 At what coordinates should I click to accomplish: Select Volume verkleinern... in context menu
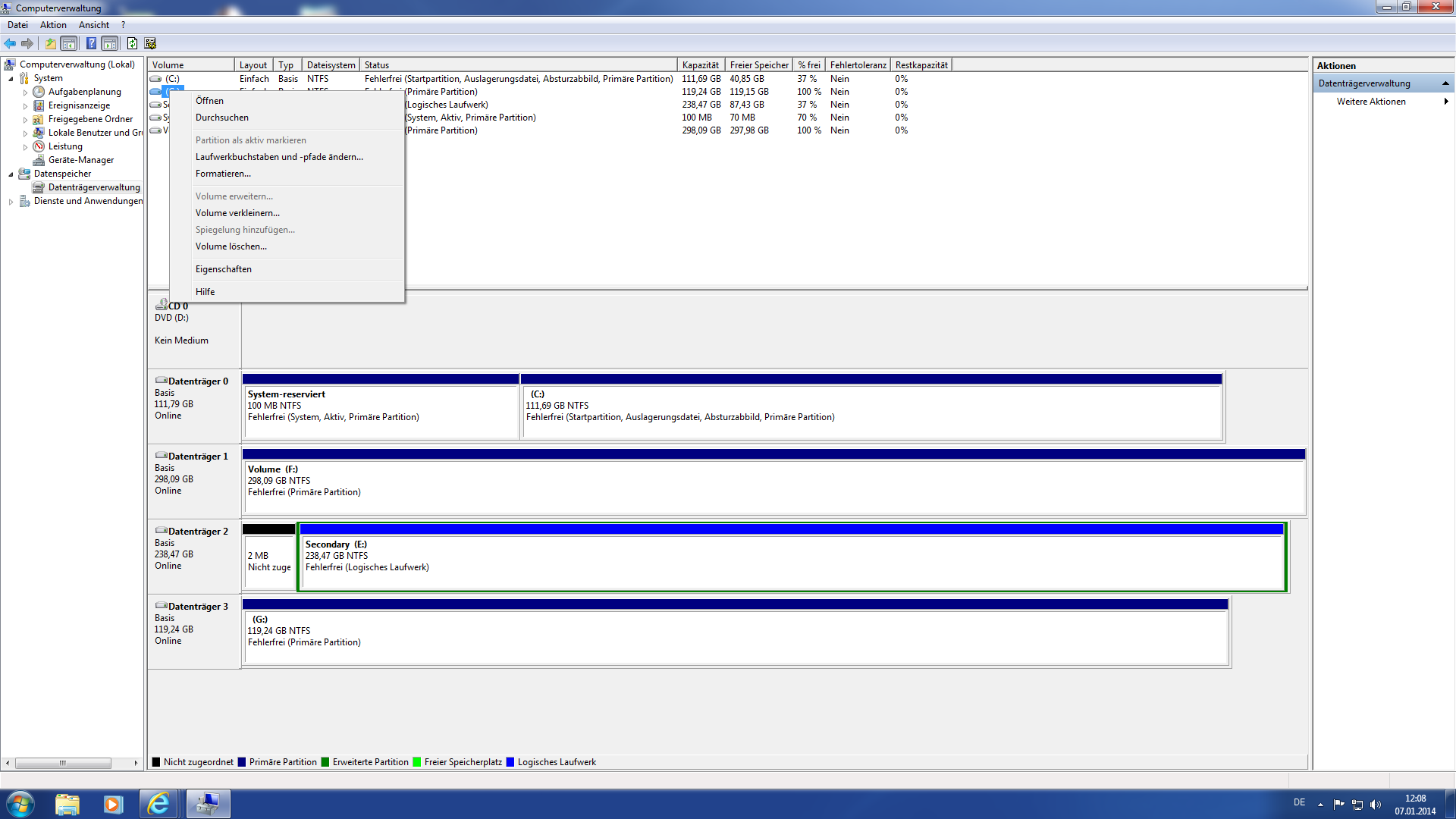point(237,213)
